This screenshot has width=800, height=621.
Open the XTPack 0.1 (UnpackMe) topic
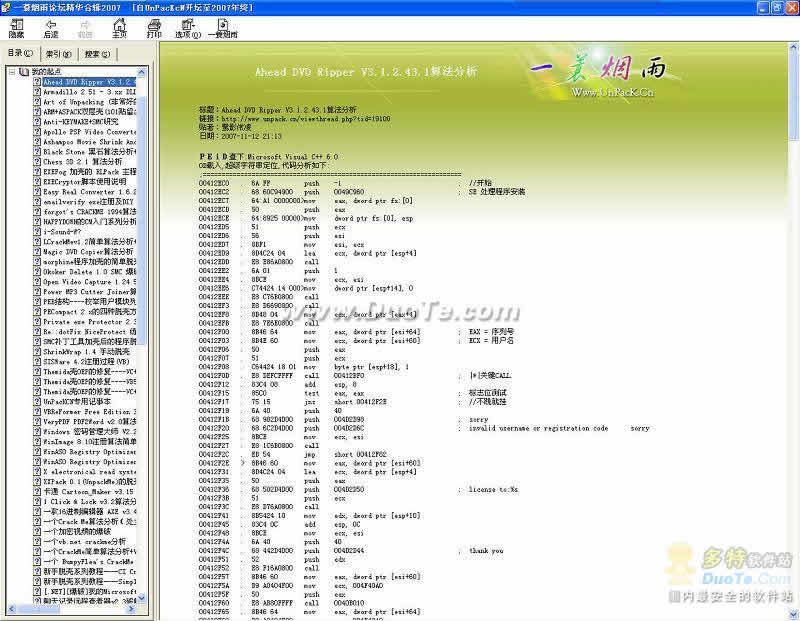point(89,482)
